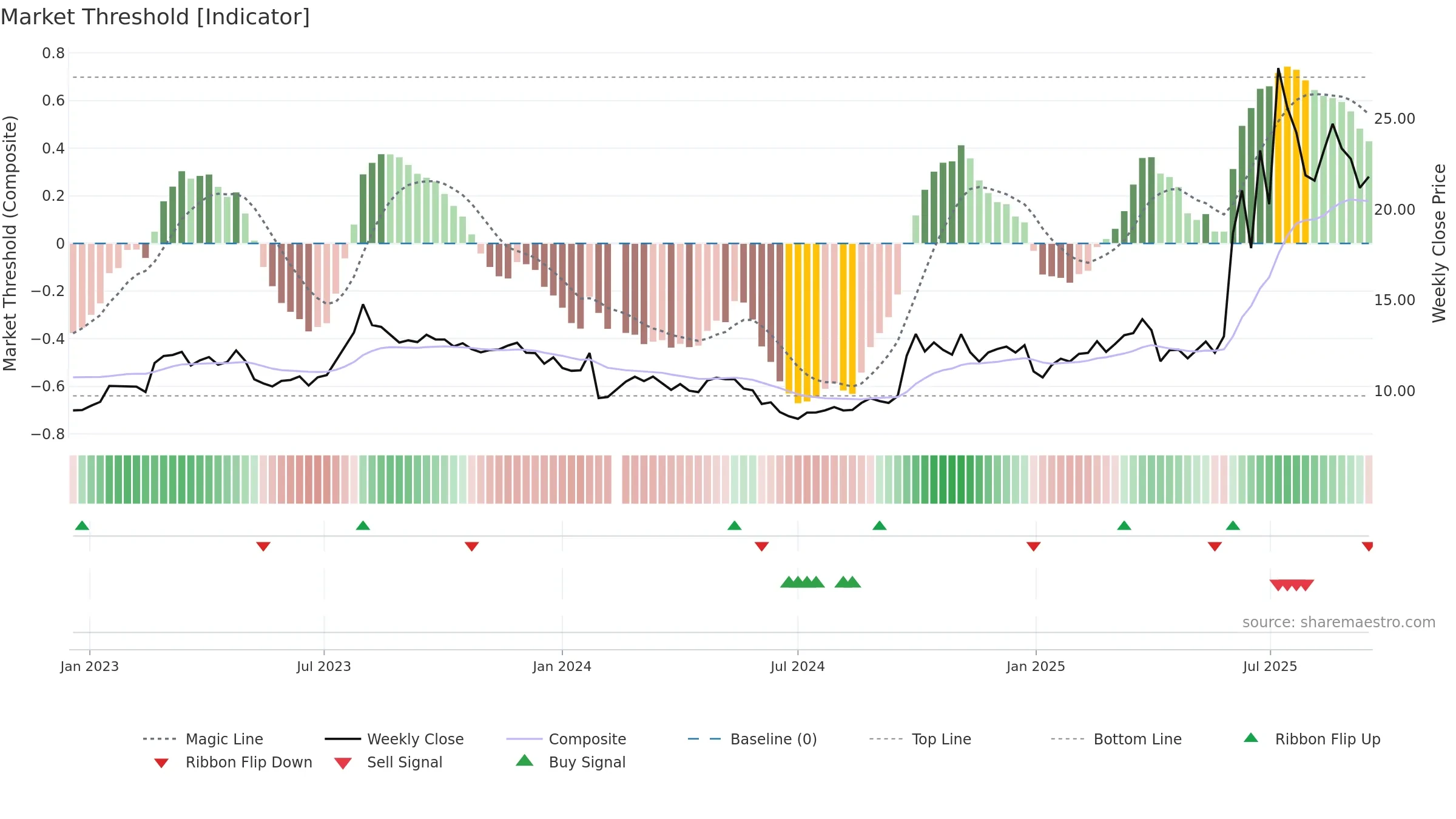Click the chart title 'Market Threshold [Indicator]'

pos(155,17)
